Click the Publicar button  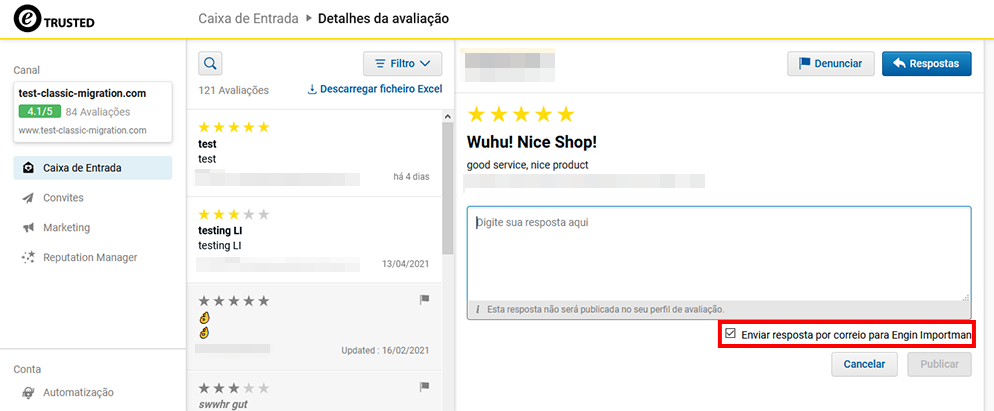[x=939, y=365]
